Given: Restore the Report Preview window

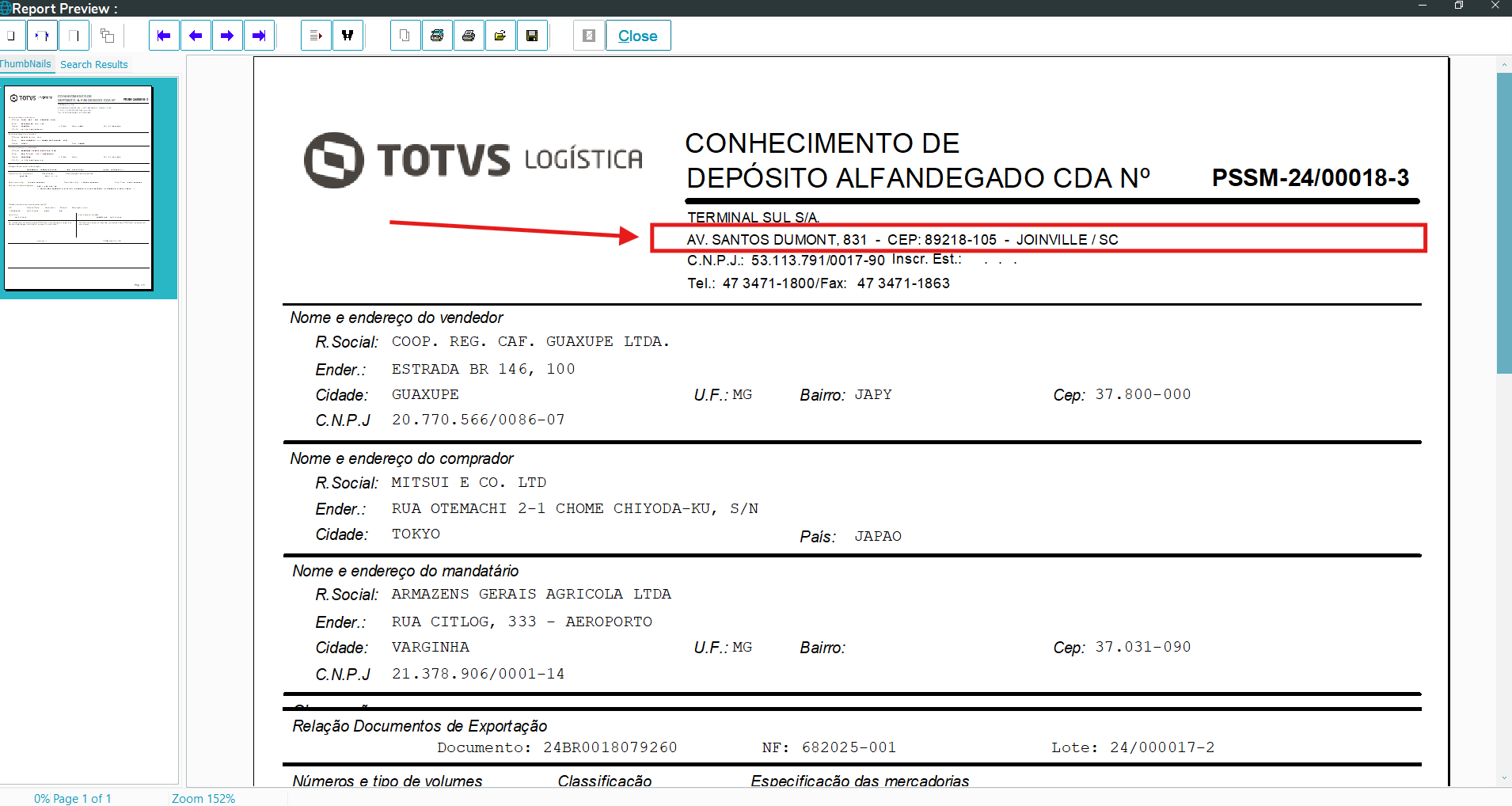Looking at the screenshot, I should pyautogui.click(x=1458, y=6).
